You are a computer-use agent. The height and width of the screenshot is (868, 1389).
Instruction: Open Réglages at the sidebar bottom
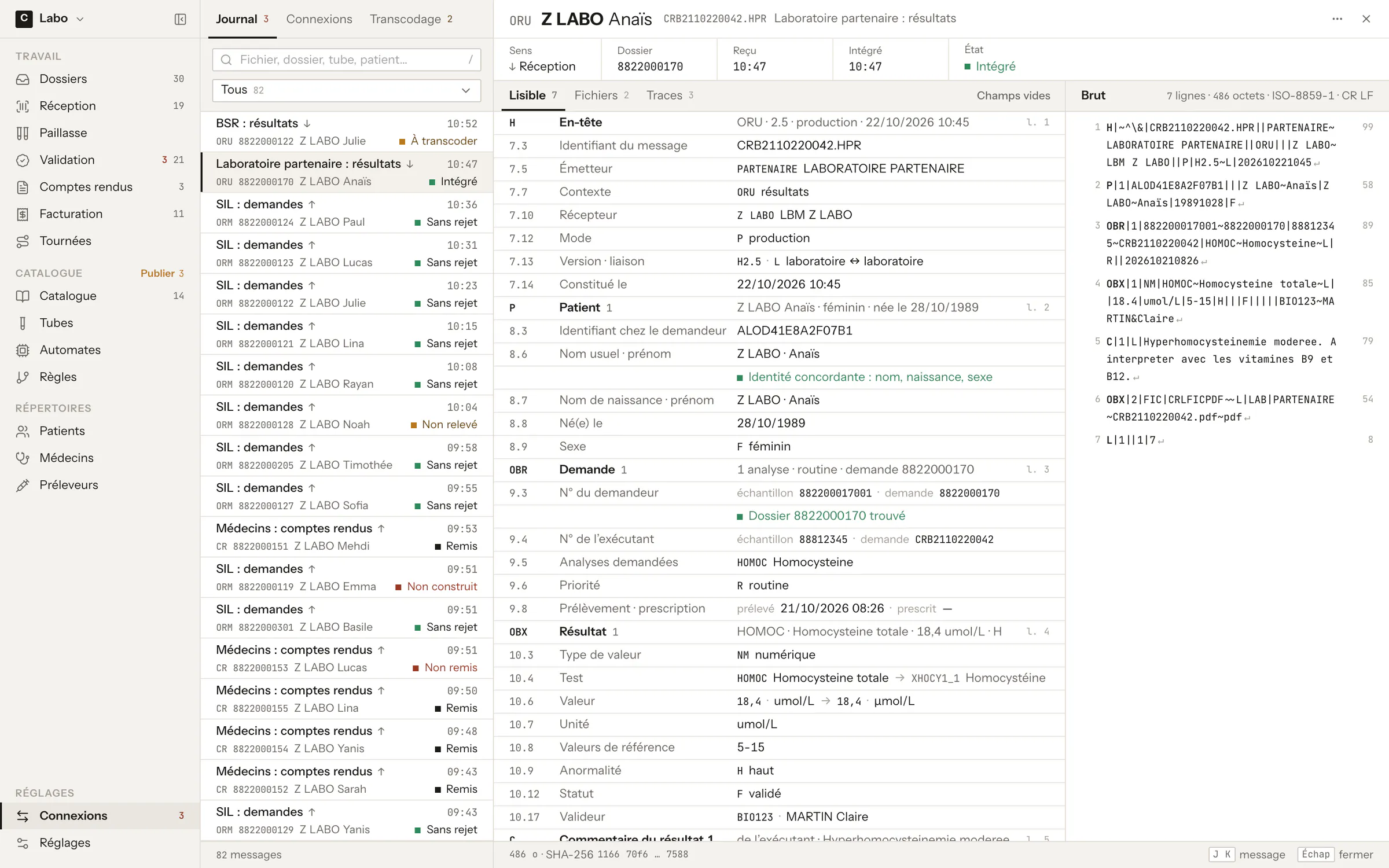pyautogui.click(x=100, y=843)
